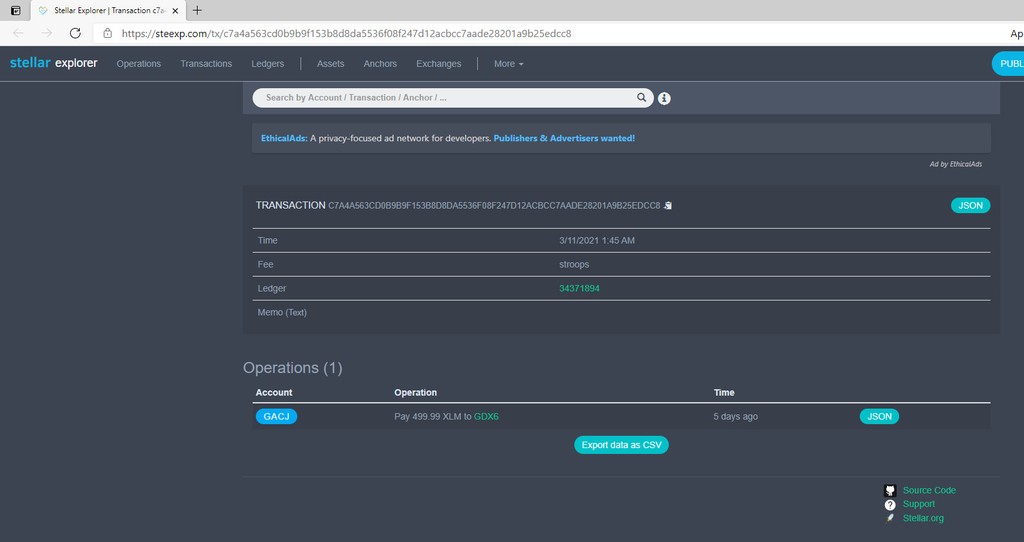Click the 'Memo (Text)' label

click(282, 312)
